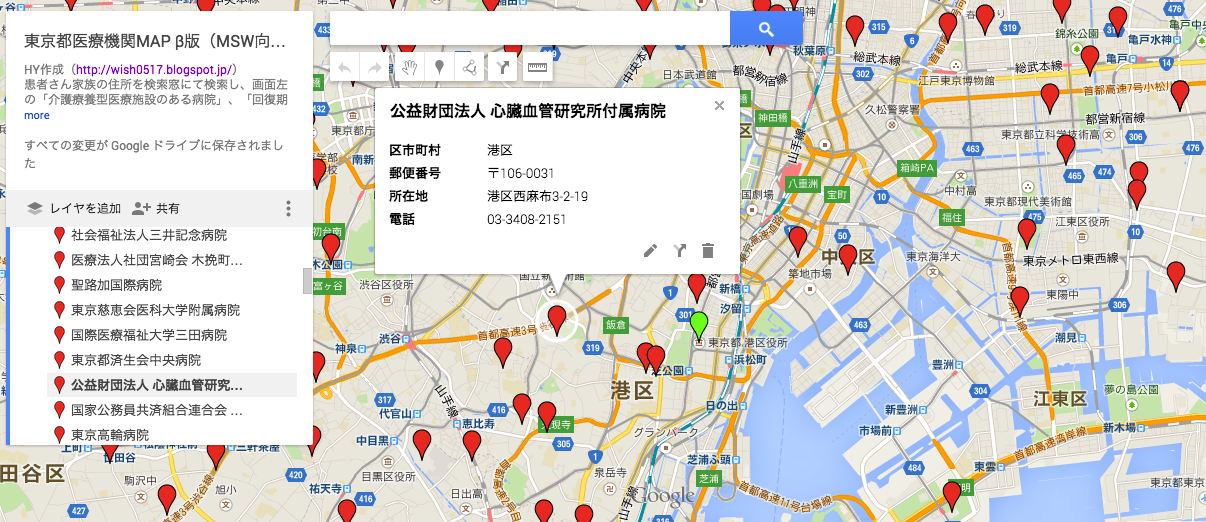Click レイヤを追加 to add a layer
This screenshot has width=1206, height=522.
point(73,208)
